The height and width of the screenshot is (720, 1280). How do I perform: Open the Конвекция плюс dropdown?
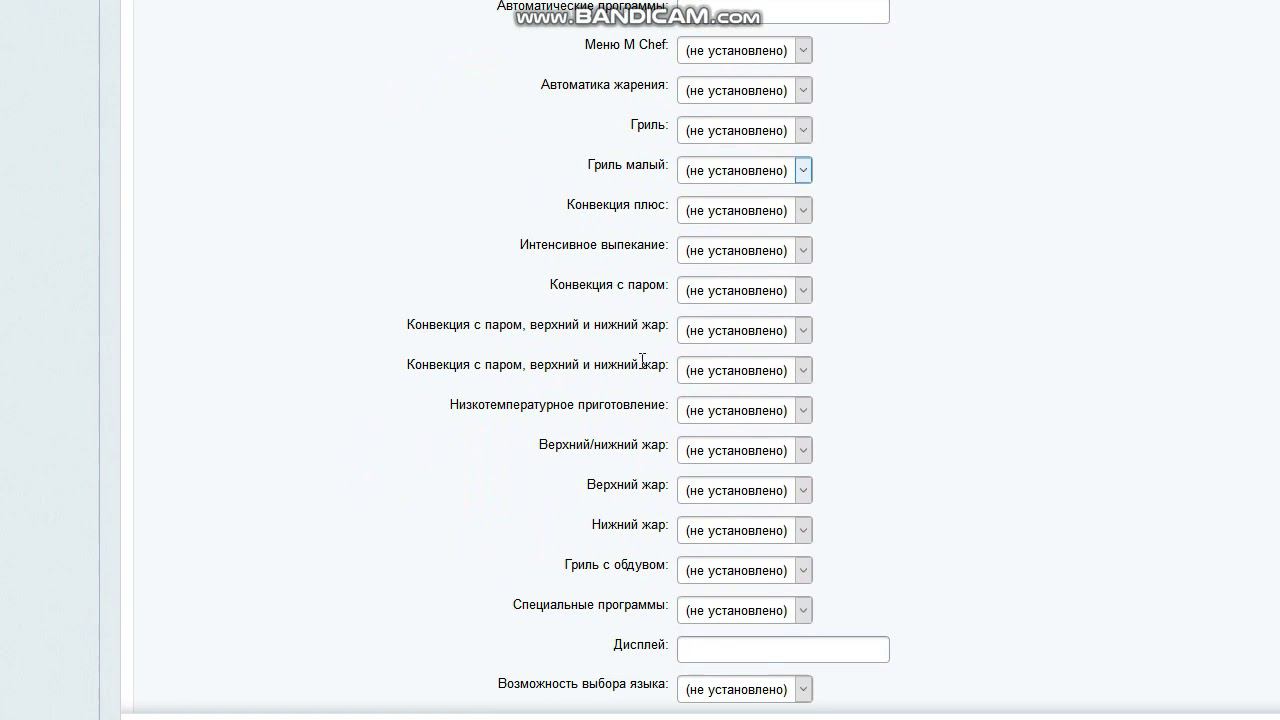[744, 210]
